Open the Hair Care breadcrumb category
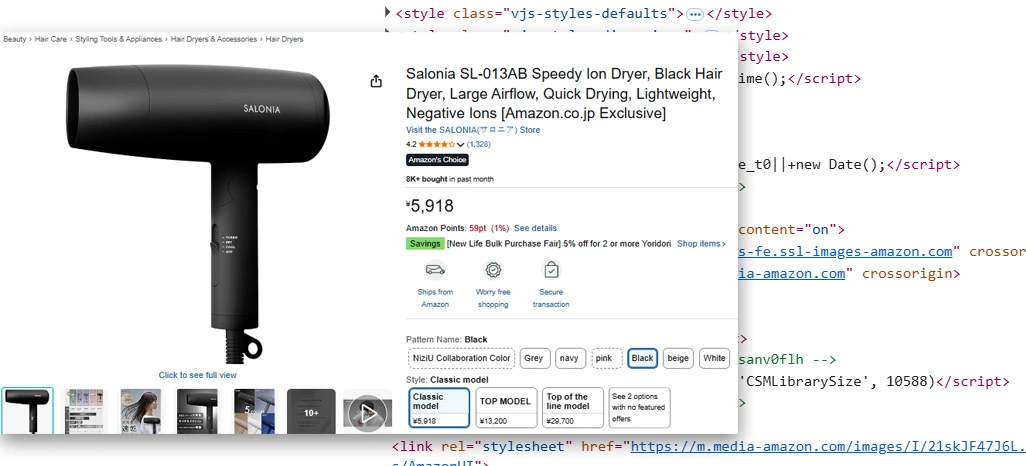Viewport: 1026px width, 466px height. 51,39
